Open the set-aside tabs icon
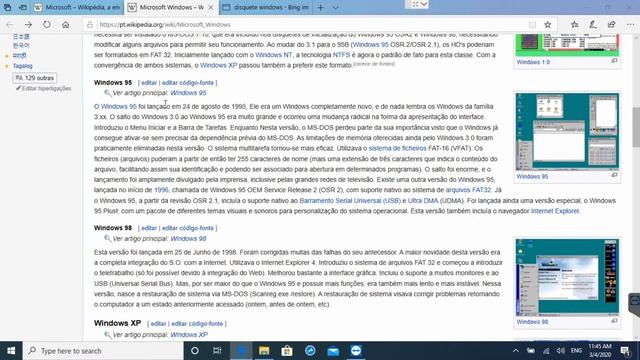This screenshot has width=640, height=360. coord(7,7)
